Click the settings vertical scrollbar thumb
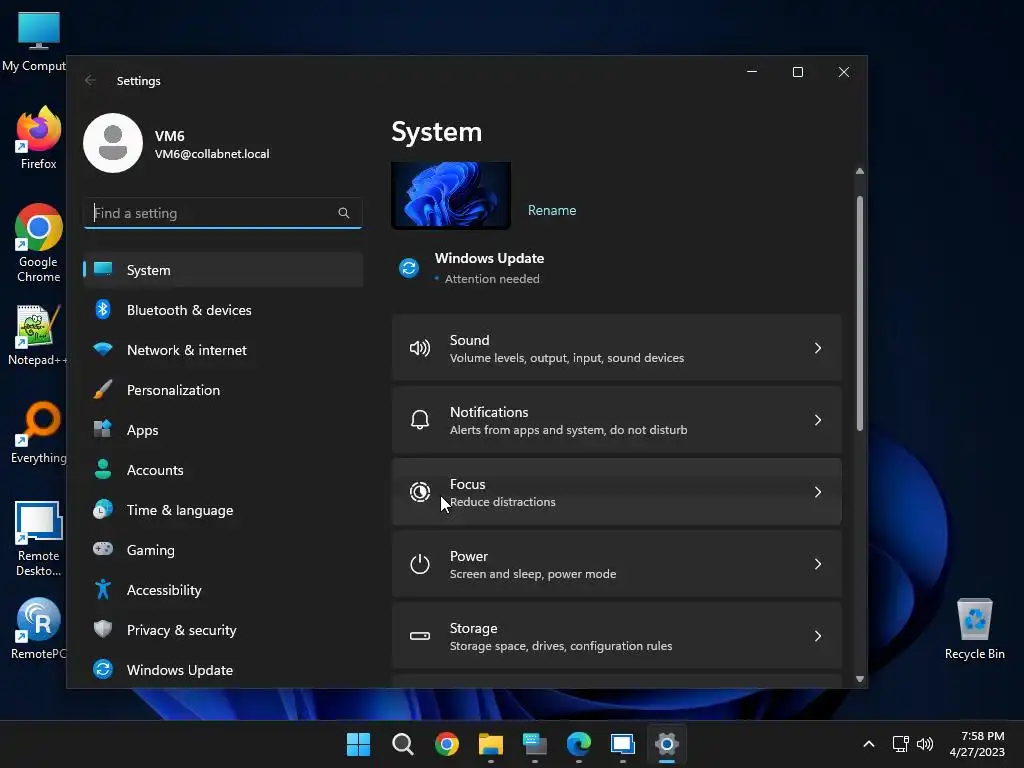Viewport: 1024px width, 768px height. (x=859, y=313)
